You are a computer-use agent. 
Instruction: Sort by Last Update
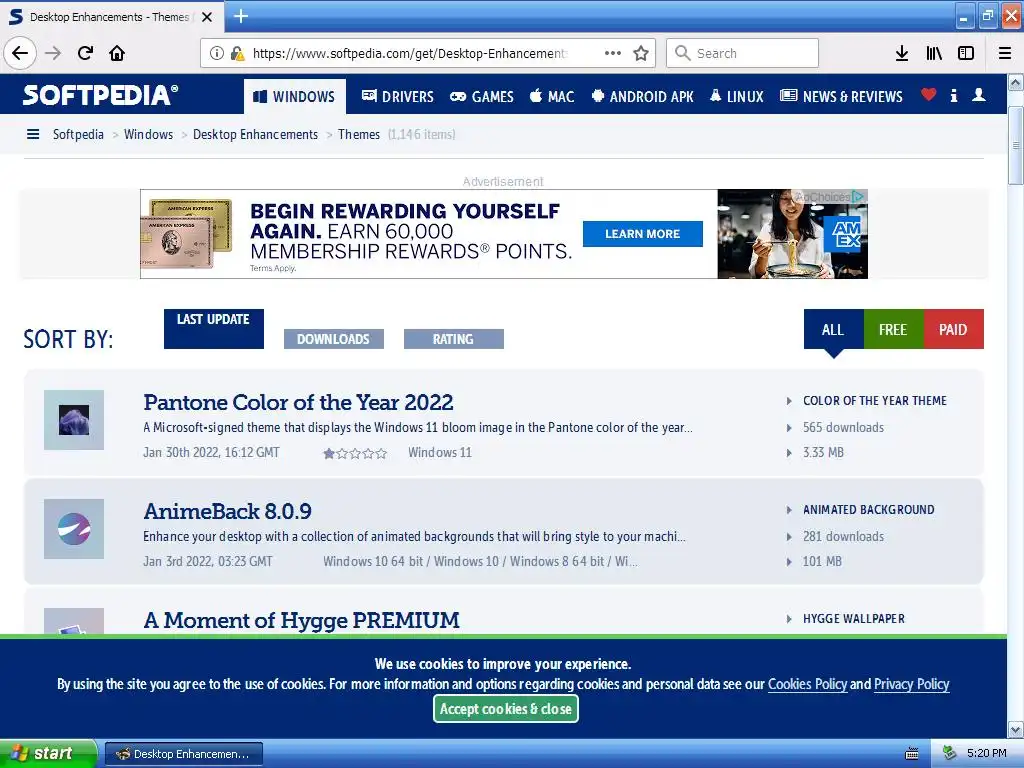point(214,328)
